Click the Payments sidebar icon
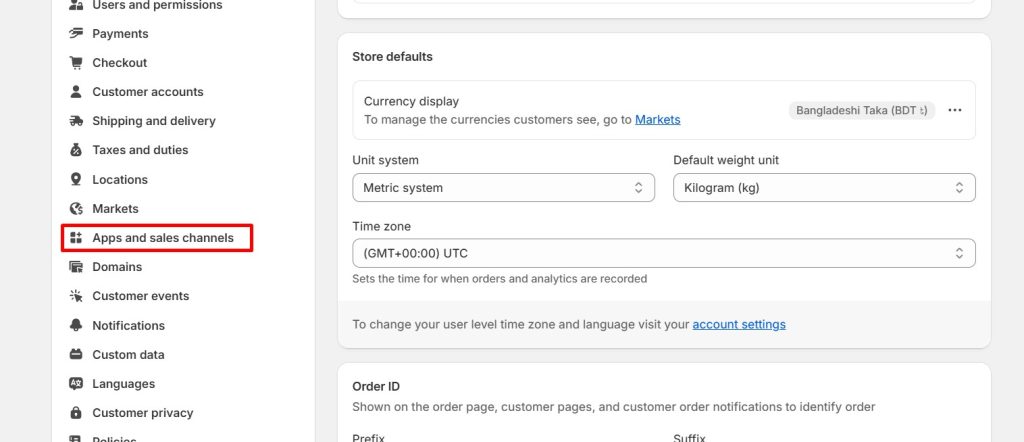Viewport: 1024px width, 442px height. [76, 33]
